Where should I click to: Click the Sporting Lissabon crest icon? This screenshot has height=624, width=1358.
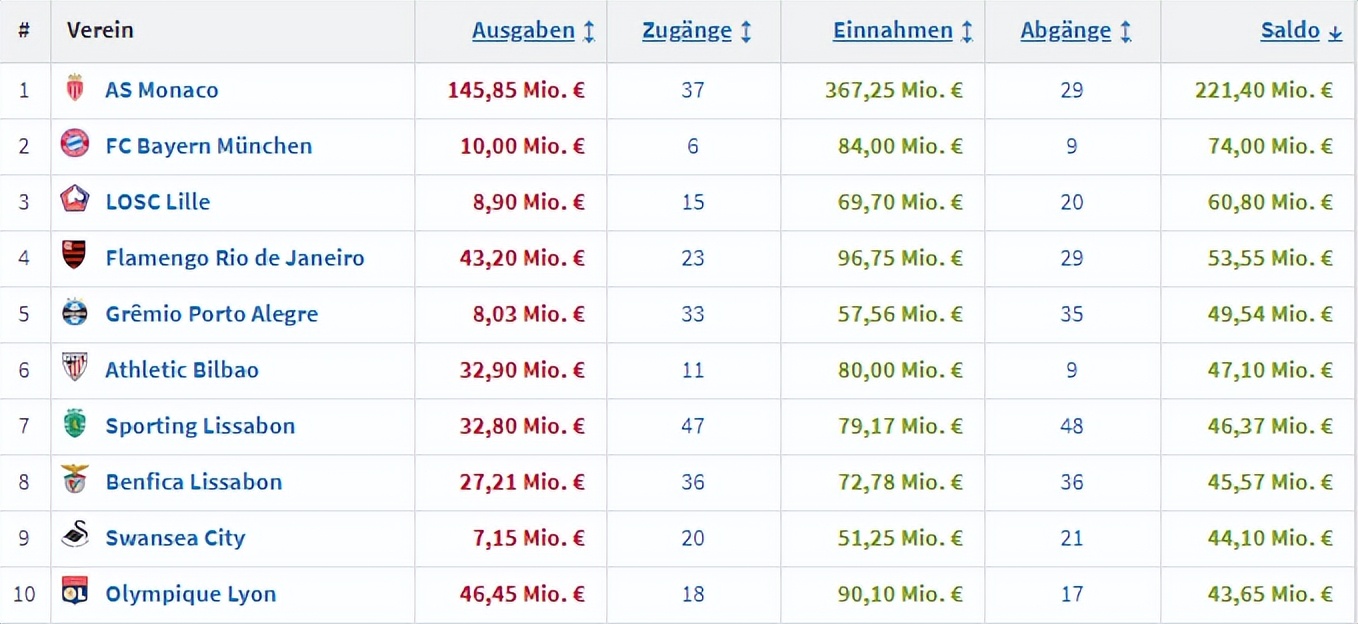75,425
